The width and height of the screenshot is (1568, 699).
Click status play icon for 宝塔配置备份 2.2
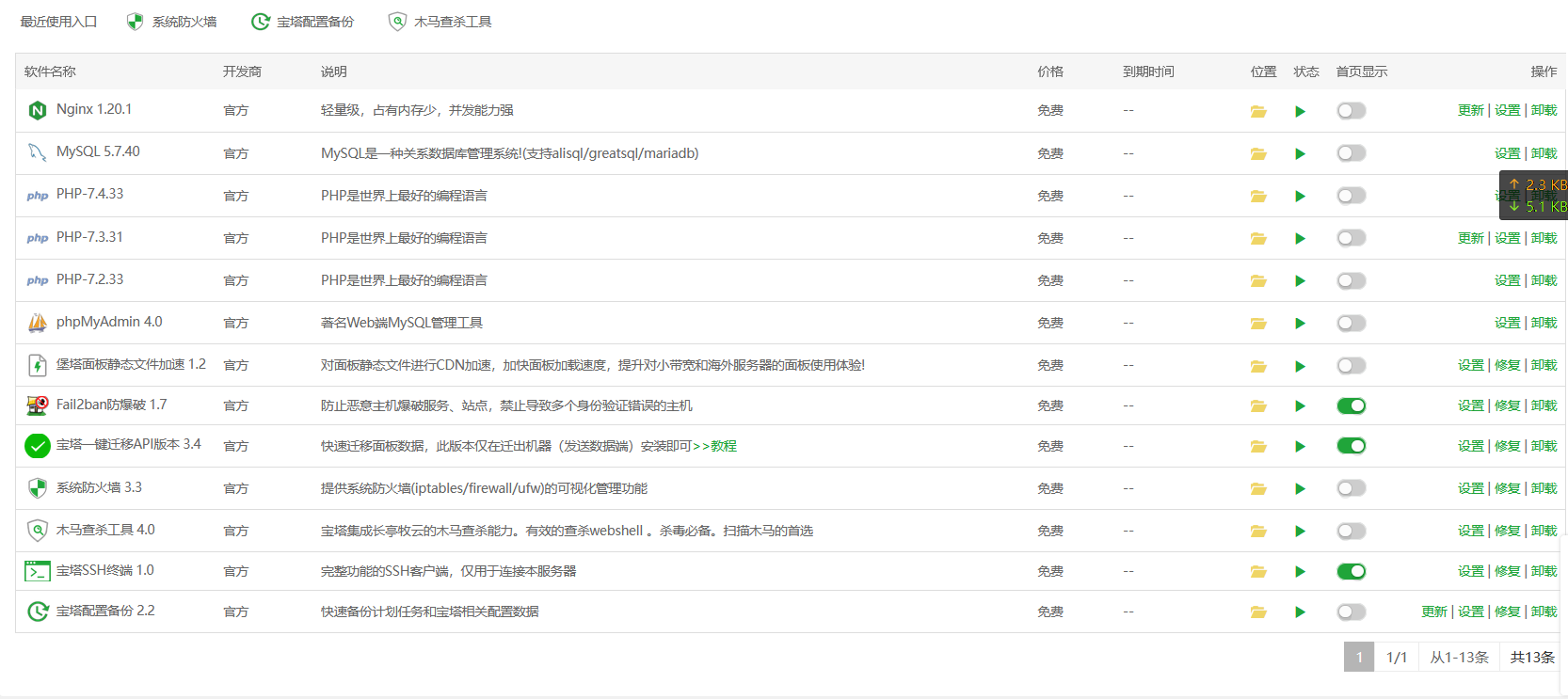click(1300, 612)
